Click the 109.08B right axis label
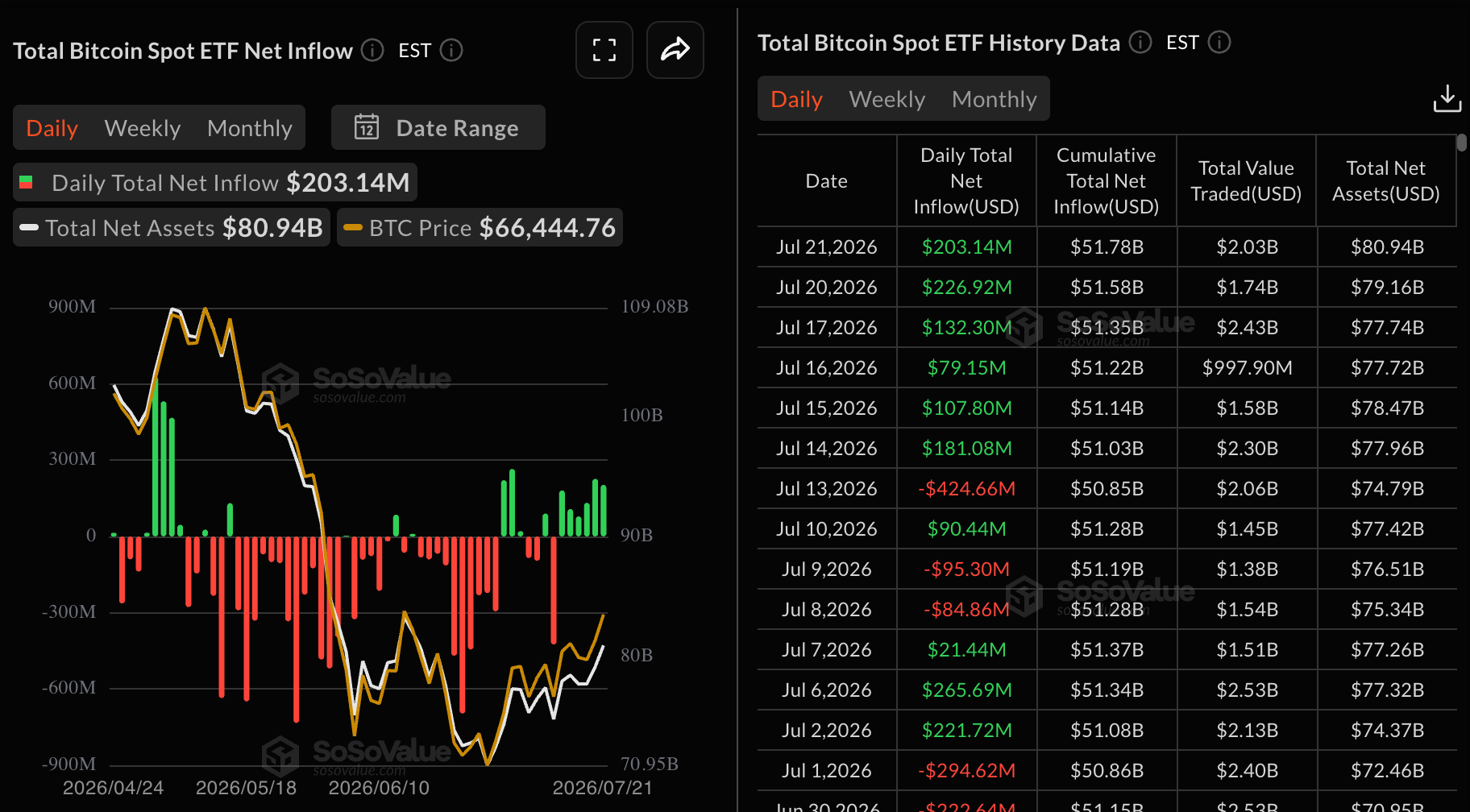Image resolution: width=1470 pixels, height=812 pixels. (654, 306)
